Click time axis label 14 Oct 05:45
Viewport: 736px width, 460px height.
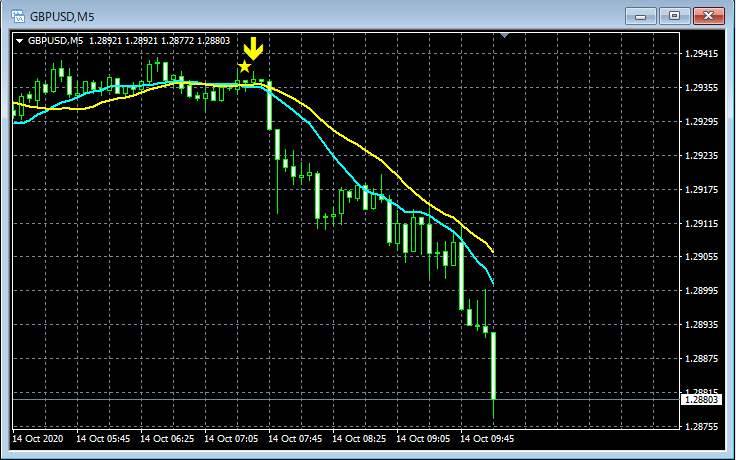[x=103, y=438]
